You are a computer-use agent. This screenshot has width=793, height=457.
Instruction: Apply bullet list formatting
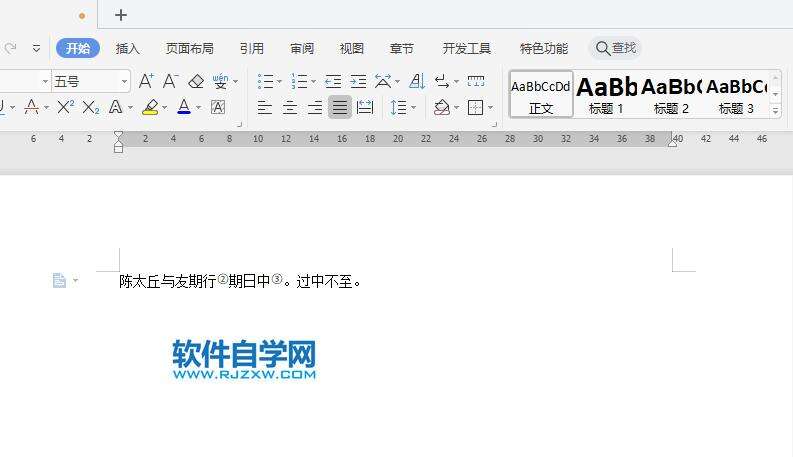point(265,81)
